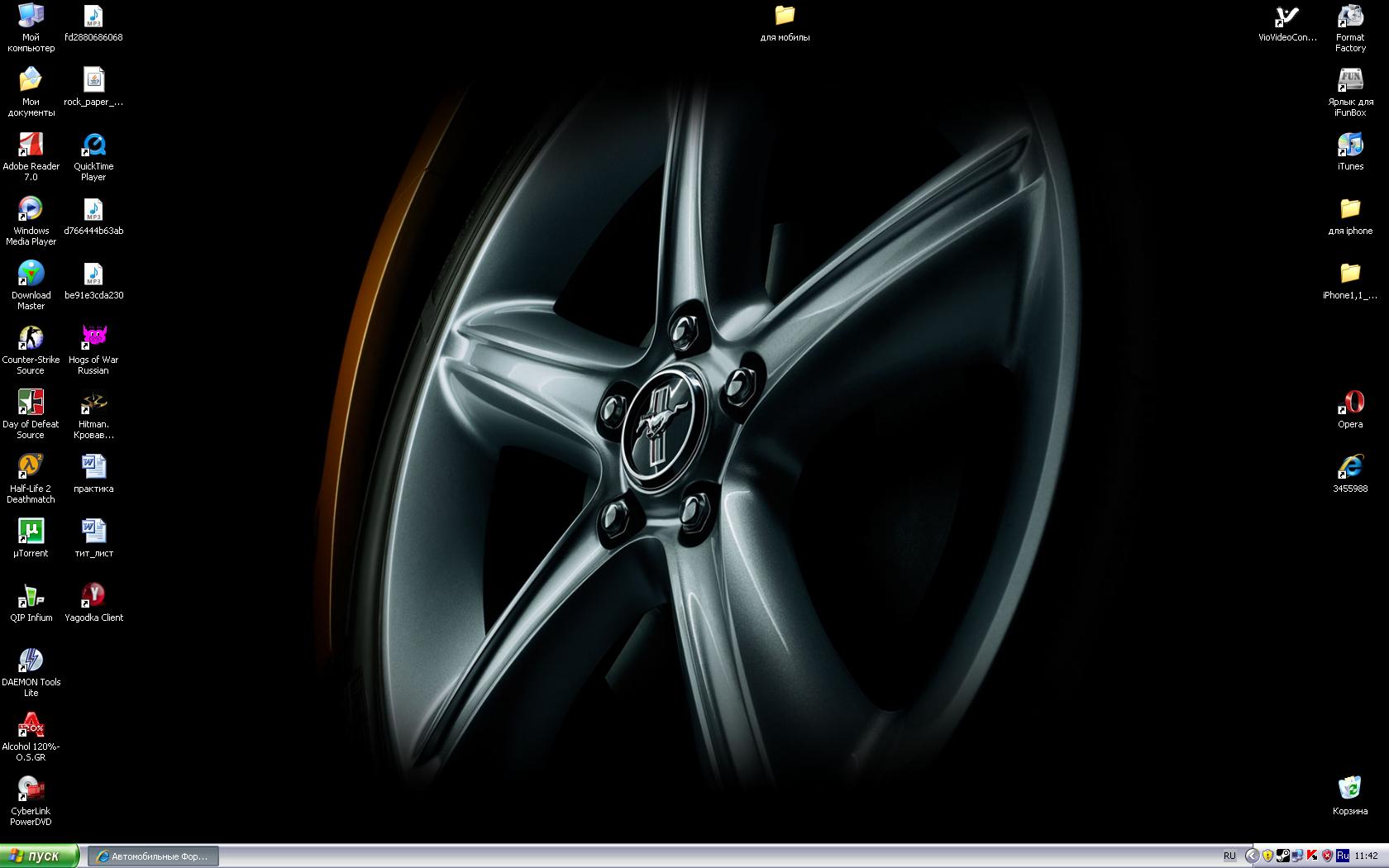This screenshot has height=868, width=1389.
Task: Click the Opera browser shortcut
Action: click(x=1350, y=403)
